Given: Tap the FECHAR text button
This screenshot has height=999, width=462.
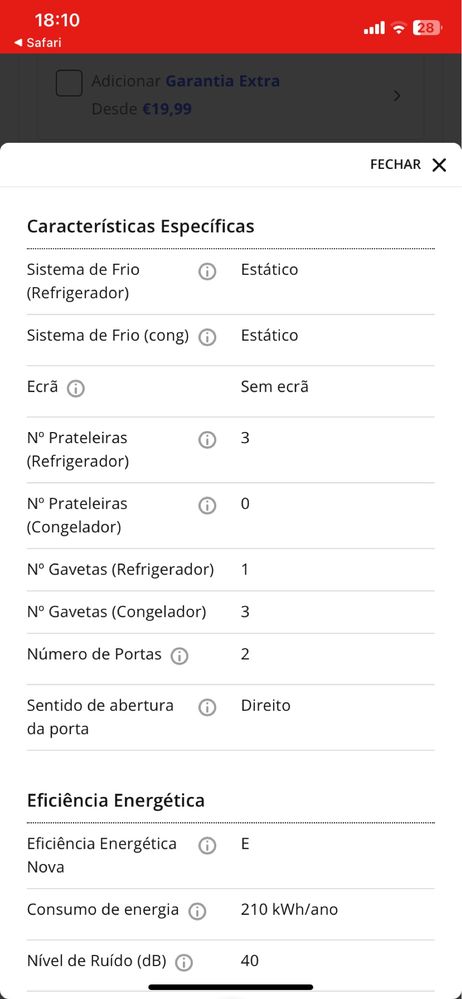Looking at the screenshot, I should click(395, 165).
